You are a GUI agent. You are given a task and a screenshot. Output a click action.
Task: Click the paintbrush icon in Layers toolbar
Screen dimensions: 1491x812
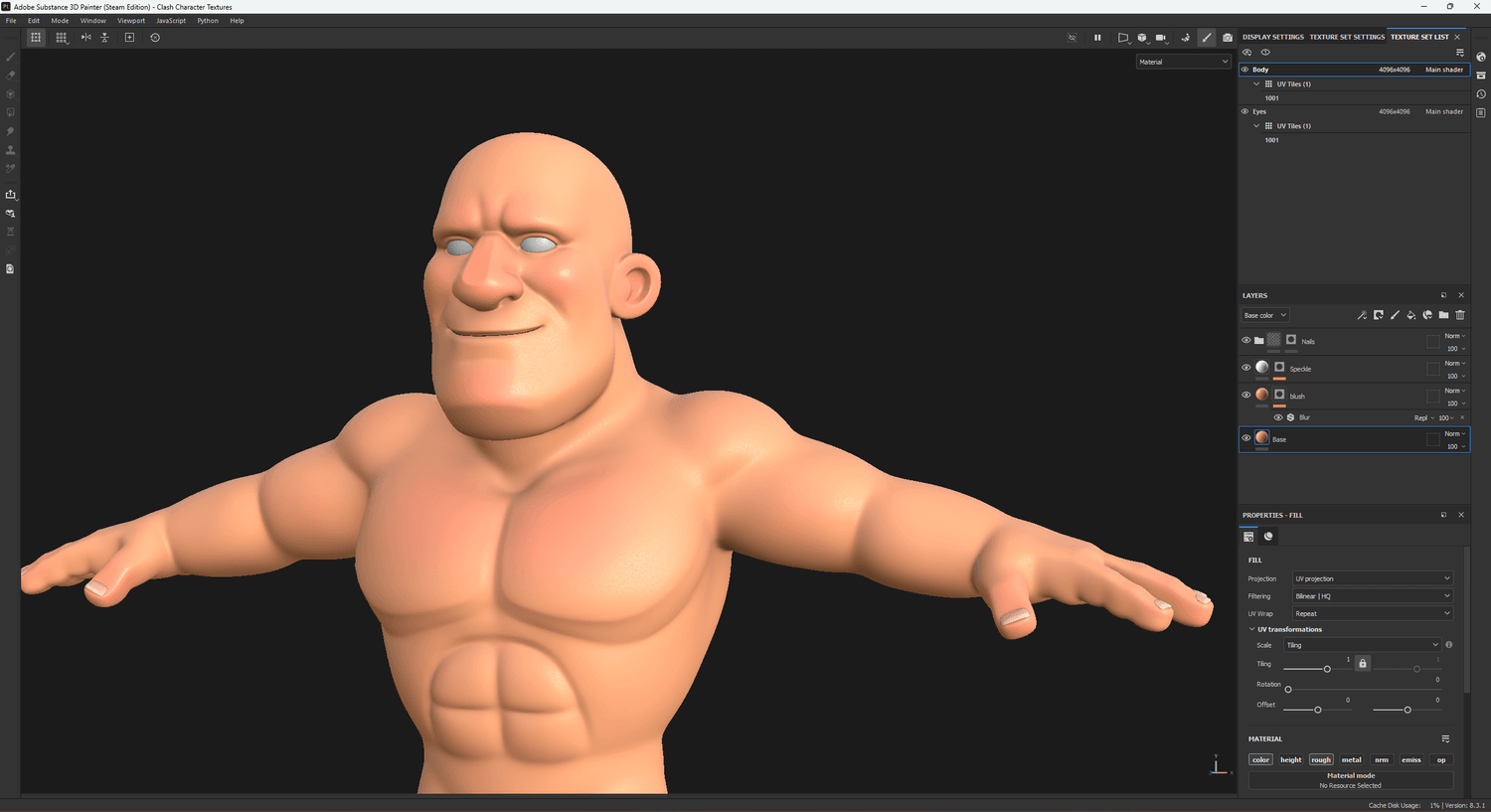click(1395, 315)
